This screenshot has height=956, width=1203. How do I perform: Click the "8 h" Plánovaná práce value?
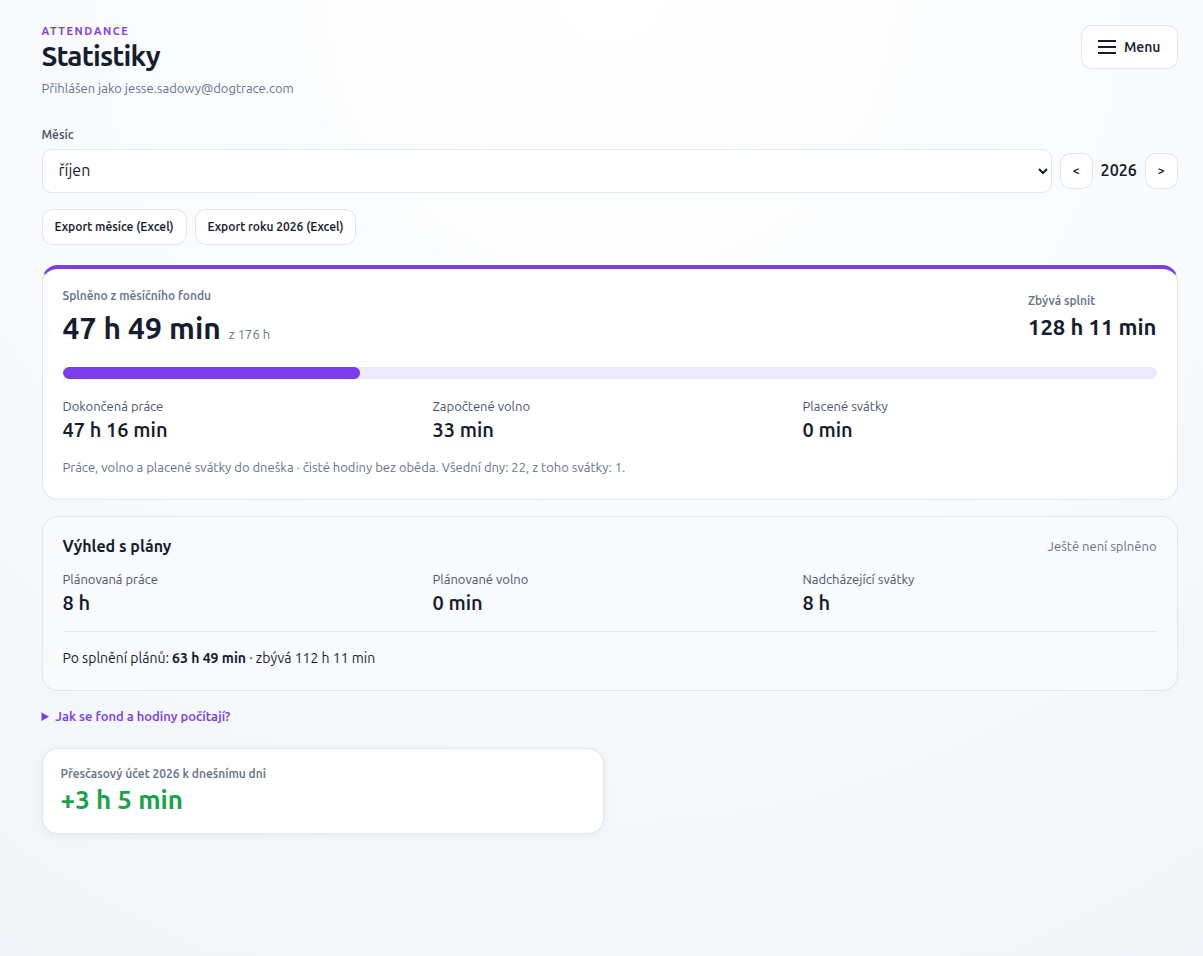click(76, 603)
